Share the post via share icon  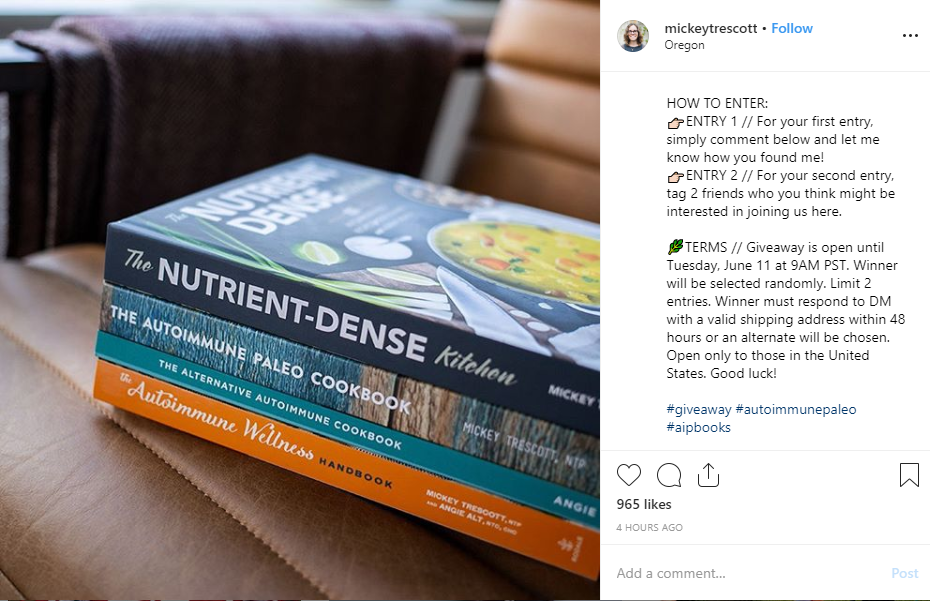[x=708, y=475]
